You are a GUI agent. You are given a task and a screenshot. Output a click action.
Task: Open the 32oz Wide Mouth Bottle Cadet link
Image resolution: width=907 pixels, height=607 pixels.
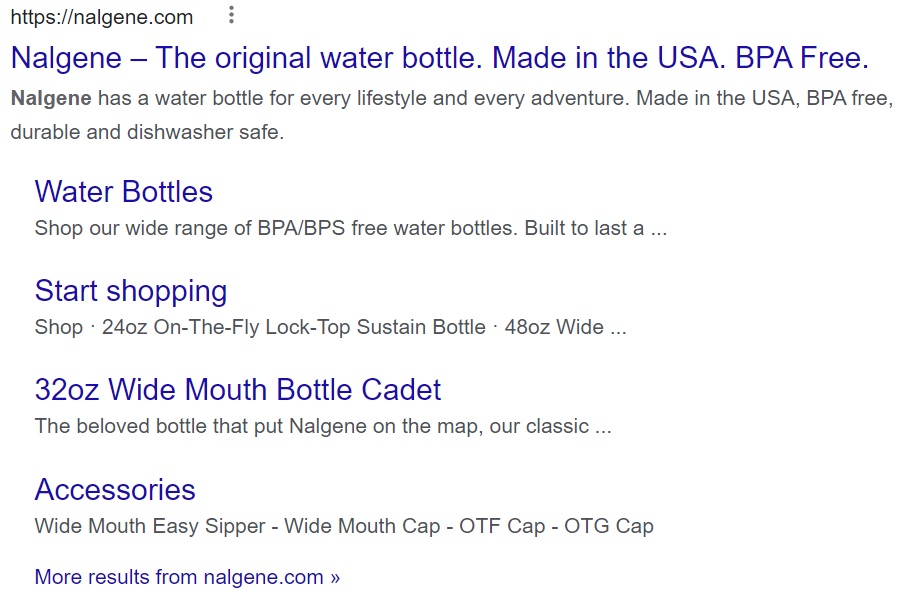238,389
